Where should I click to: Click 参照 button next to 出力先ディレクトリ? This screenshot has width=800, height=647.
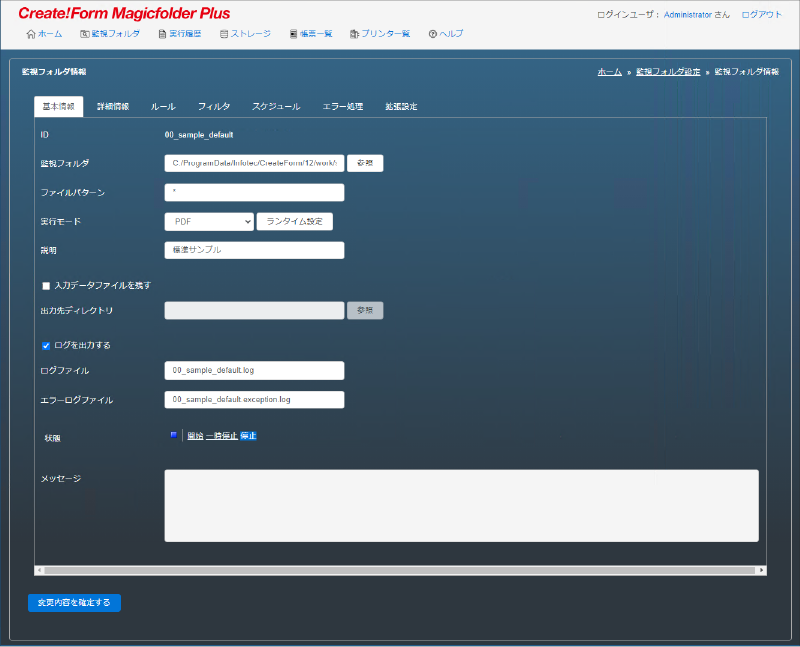[x=365, y=310]
